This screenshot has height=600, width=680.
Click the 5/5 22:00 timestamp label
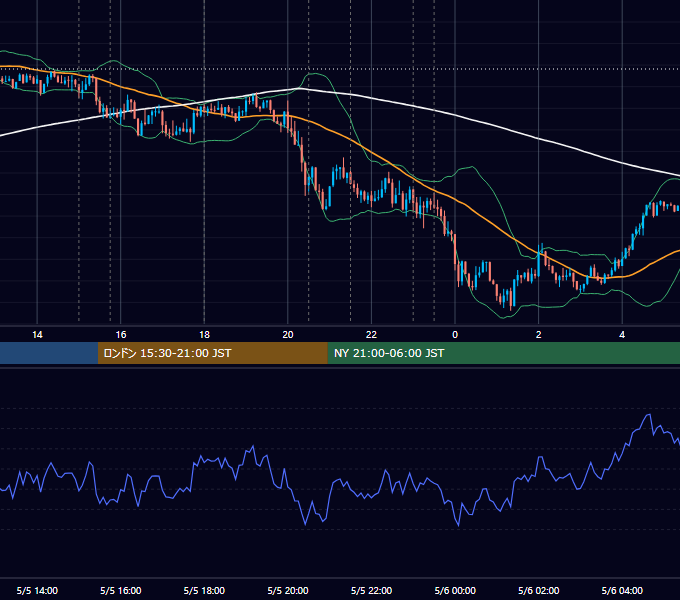point(371,590)
